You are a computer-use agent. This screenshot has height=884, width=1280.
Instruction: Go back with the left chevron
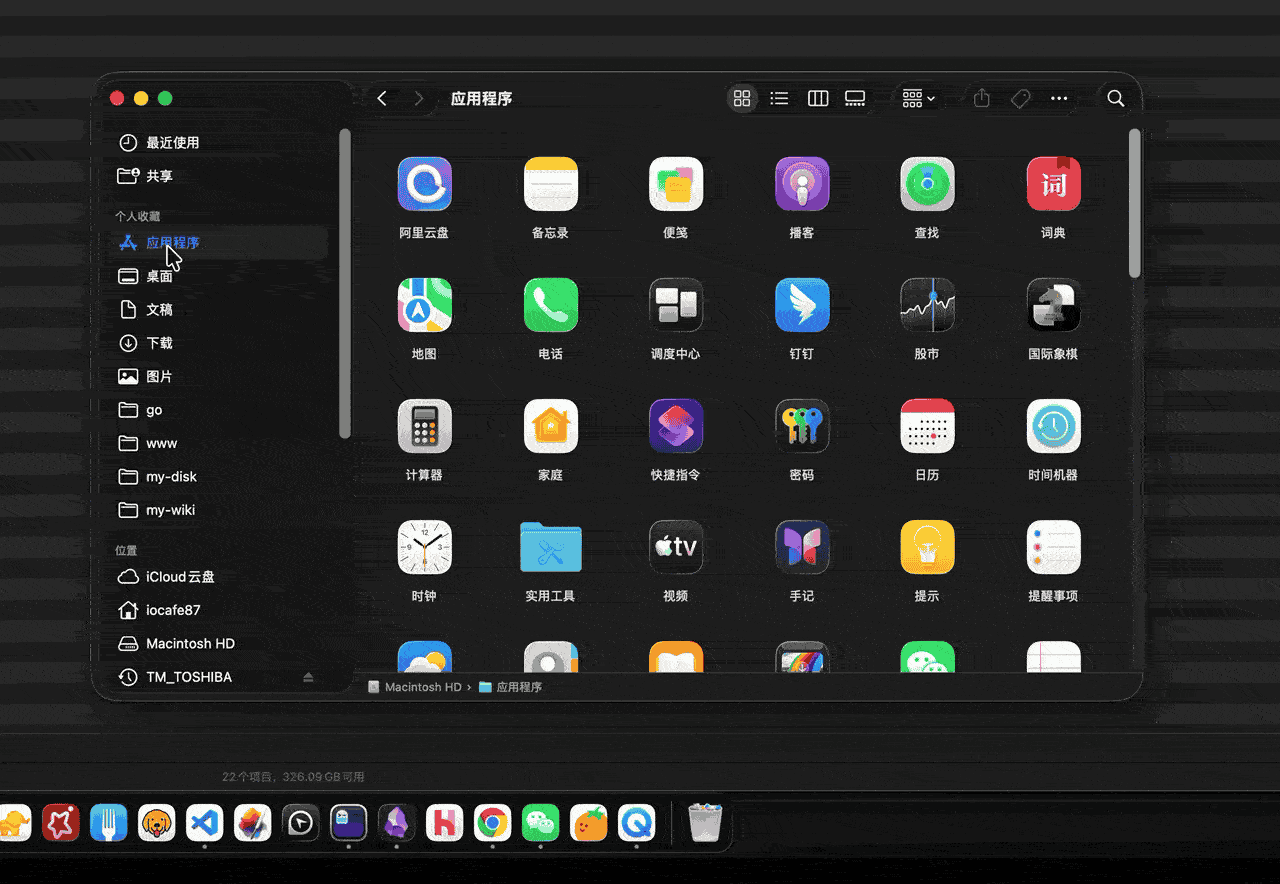(x=382, y=98)
